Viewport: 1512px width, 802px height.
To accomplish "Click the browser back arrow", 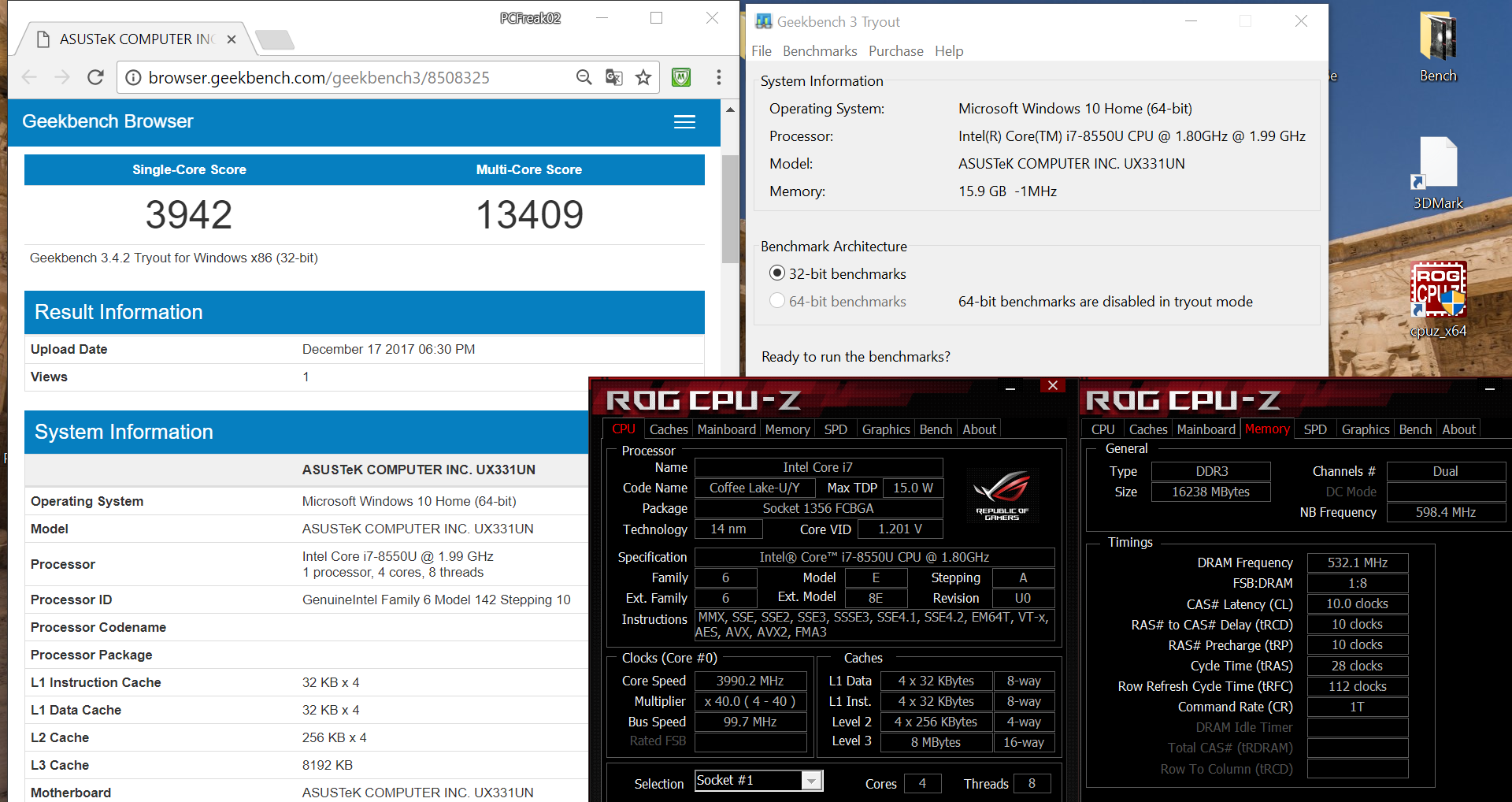I will pos(30,77).
